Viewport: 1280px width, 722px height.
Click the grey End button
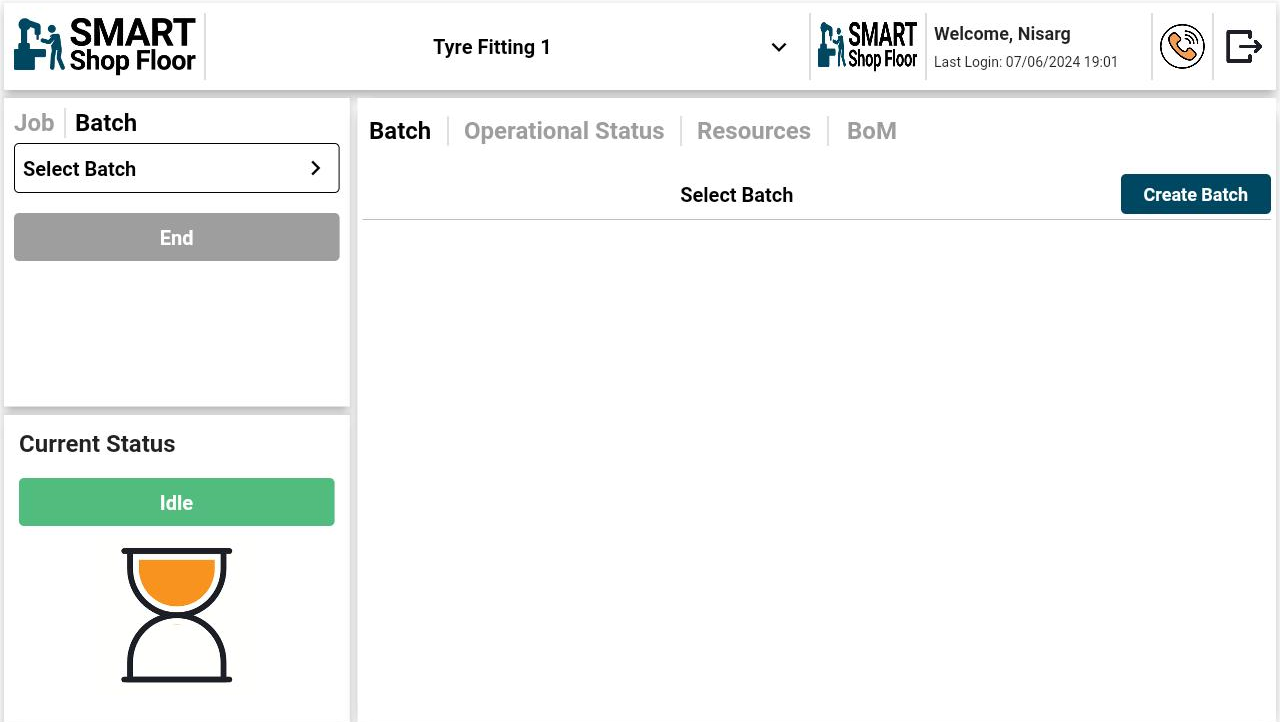tap(176, 237)
